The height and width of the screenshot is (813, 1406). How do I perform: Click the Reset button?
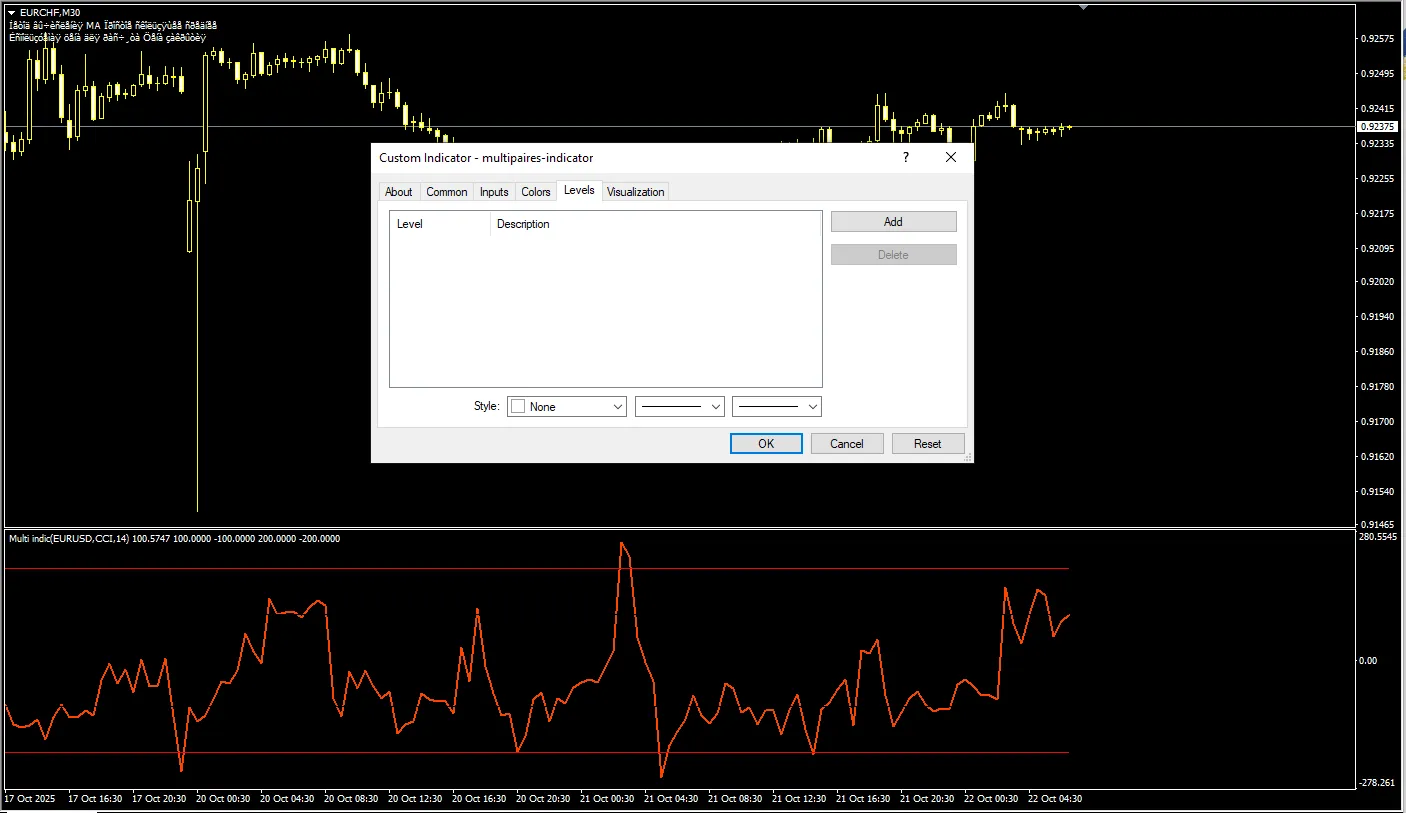[x=928, y=443]
